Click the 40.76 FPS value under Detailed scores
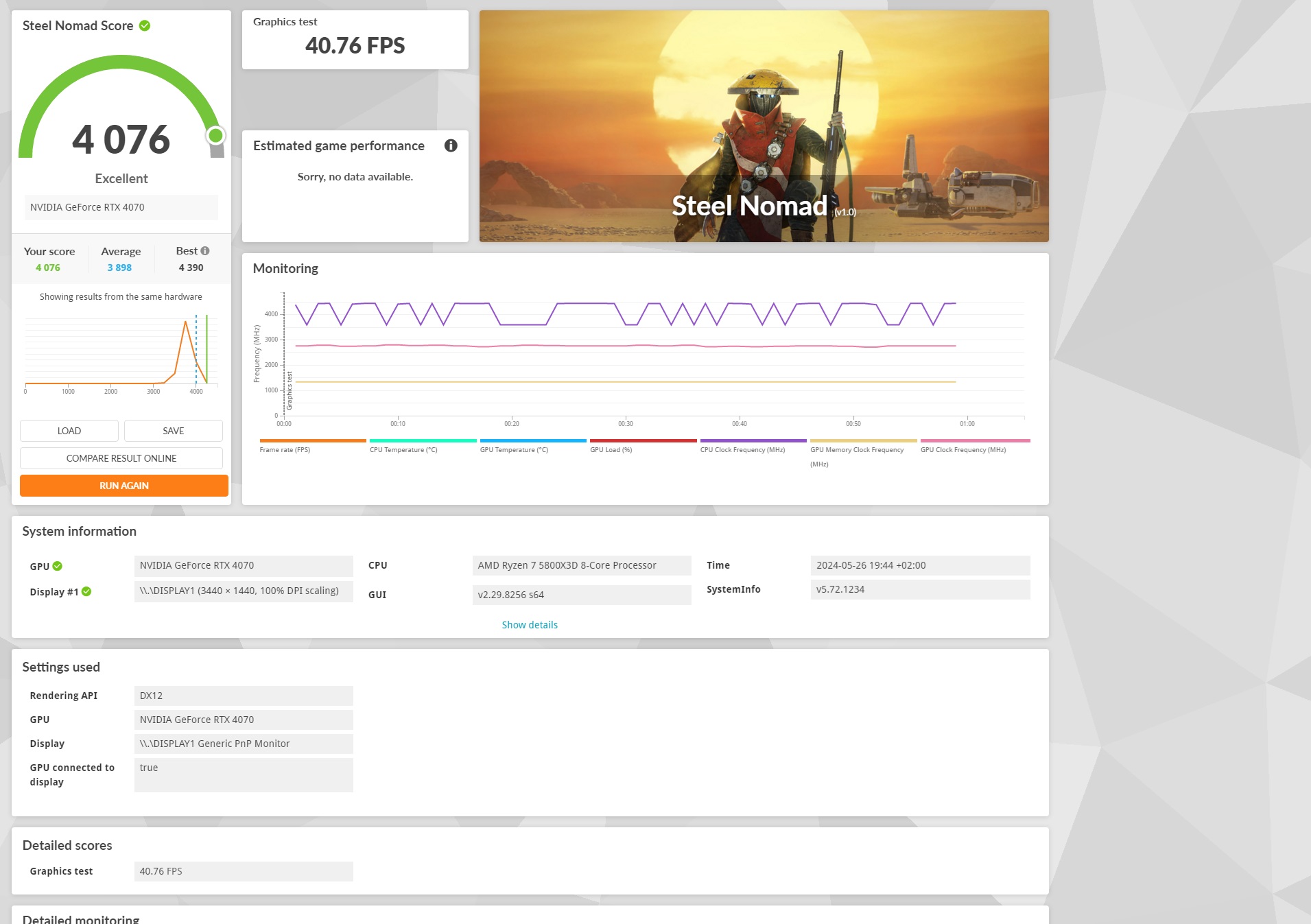The height and width of the screenshot is (924, 1311). pyautogui.click(x=244, y=871)
